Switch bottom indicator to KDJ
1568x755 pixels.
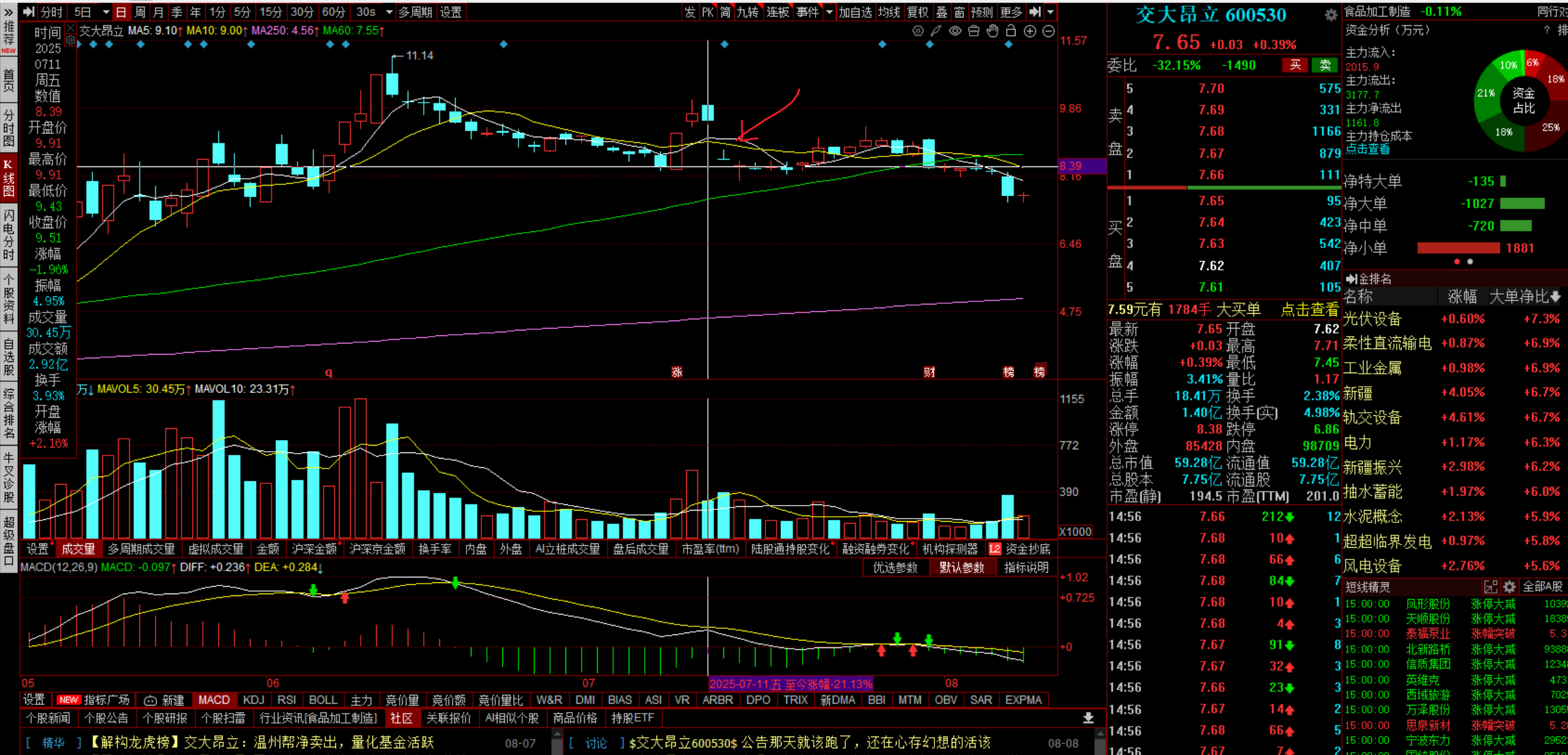[x=254, y=700]
